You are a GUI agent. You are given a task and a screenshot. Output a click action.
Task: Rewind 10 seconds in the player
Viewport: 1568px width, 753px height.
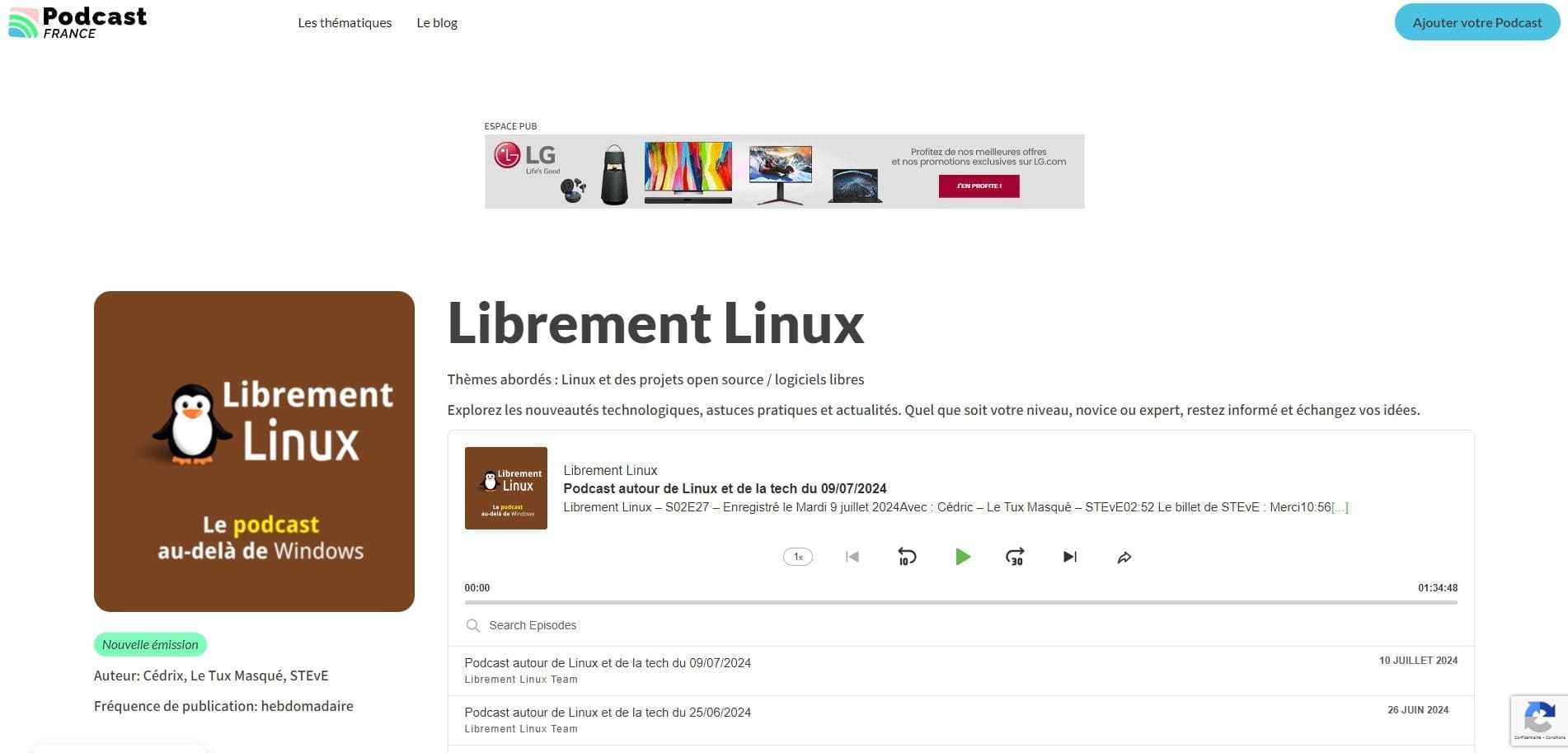tap(907, 557)
